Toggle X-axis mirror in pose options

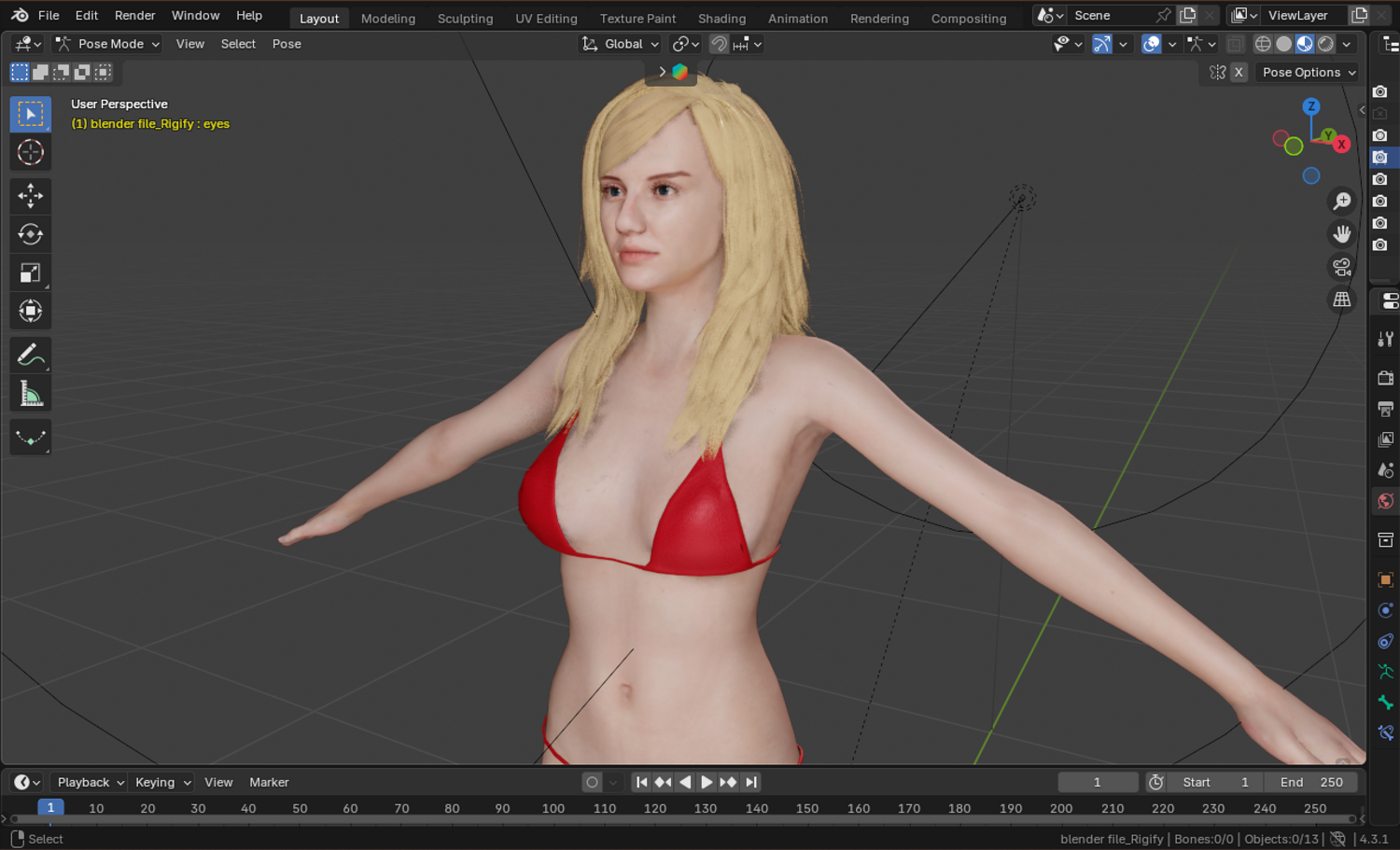1239,72
